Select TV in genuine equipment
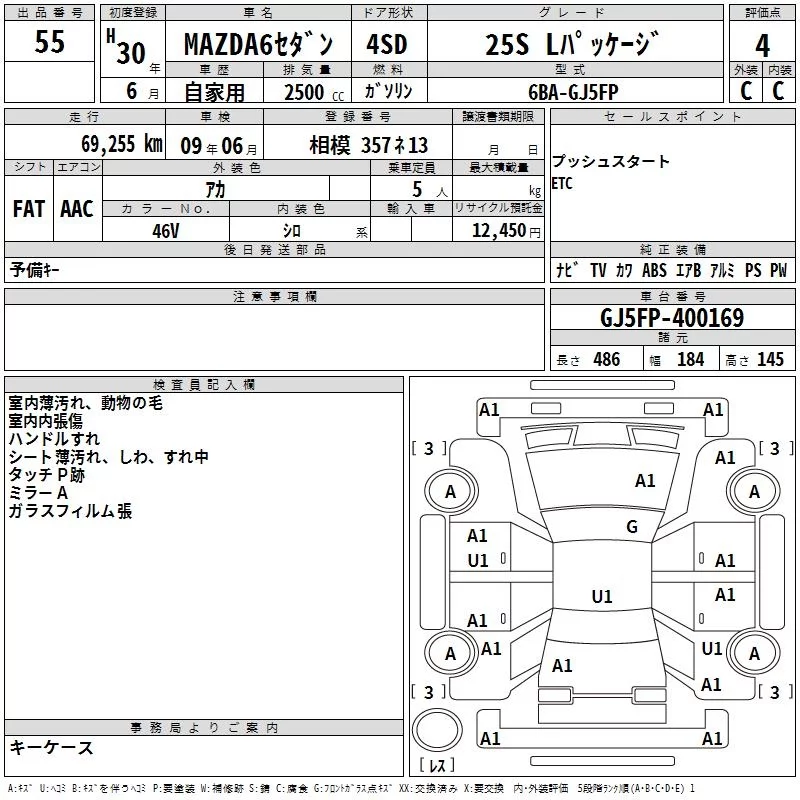This screenshot has width=800, height=800. (x=598, y=270)
